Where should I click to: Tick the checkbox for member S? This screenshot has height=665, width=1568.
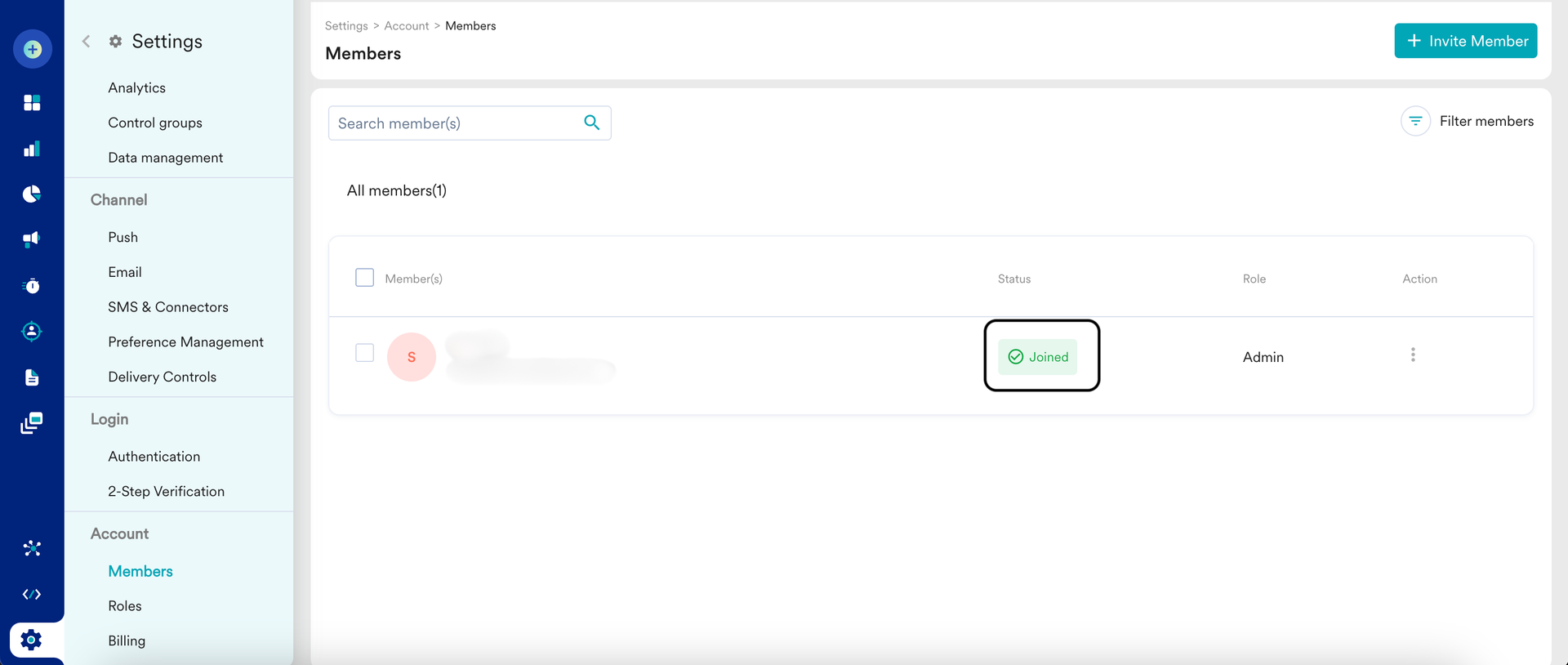364,353
